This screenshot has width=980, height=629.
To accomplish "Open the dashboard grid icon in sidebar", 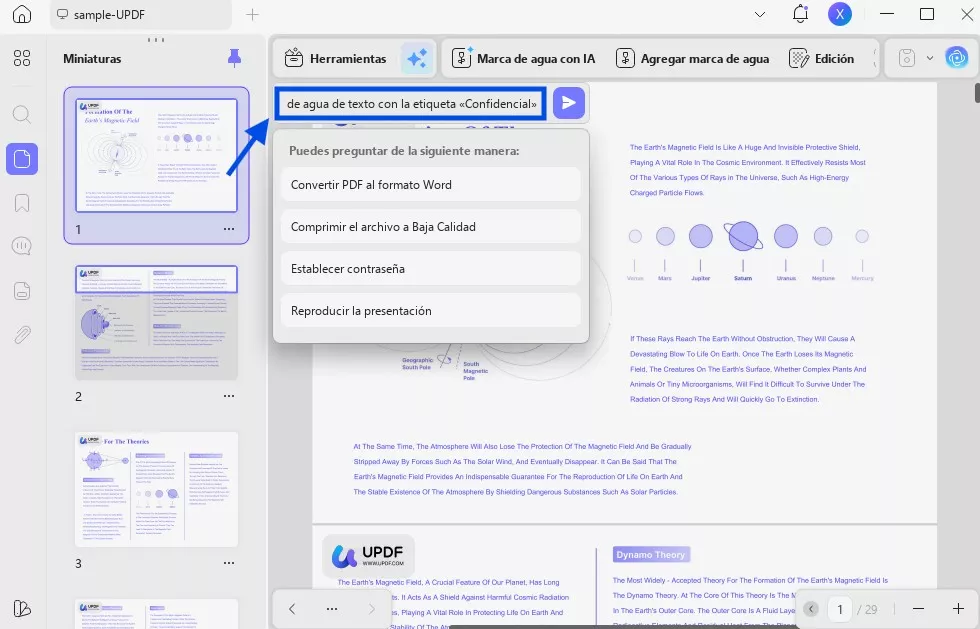I will pyautogui.click(x=22, y=58).
